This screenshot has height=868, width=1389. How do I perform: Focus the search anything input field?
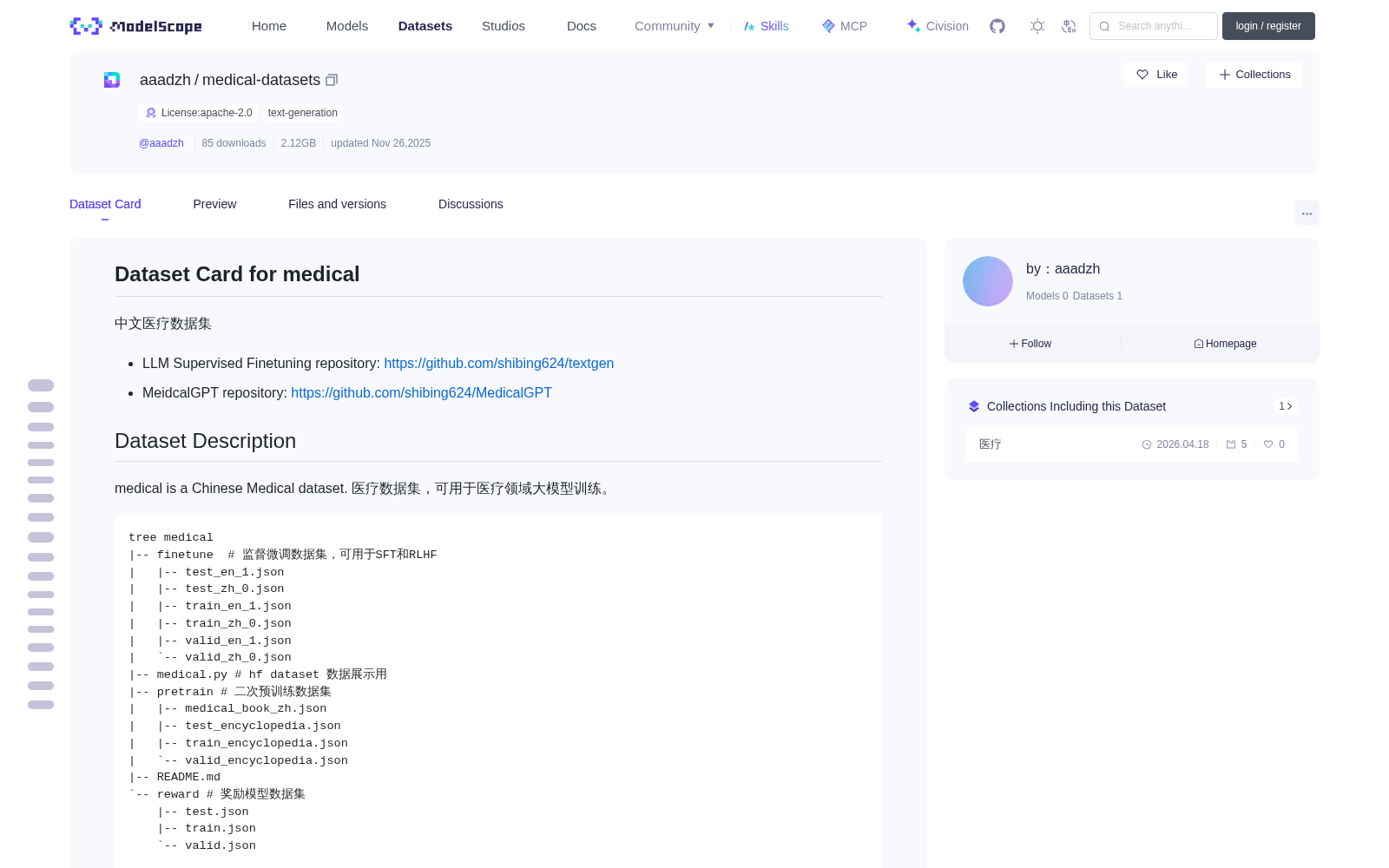[1154, 26]
